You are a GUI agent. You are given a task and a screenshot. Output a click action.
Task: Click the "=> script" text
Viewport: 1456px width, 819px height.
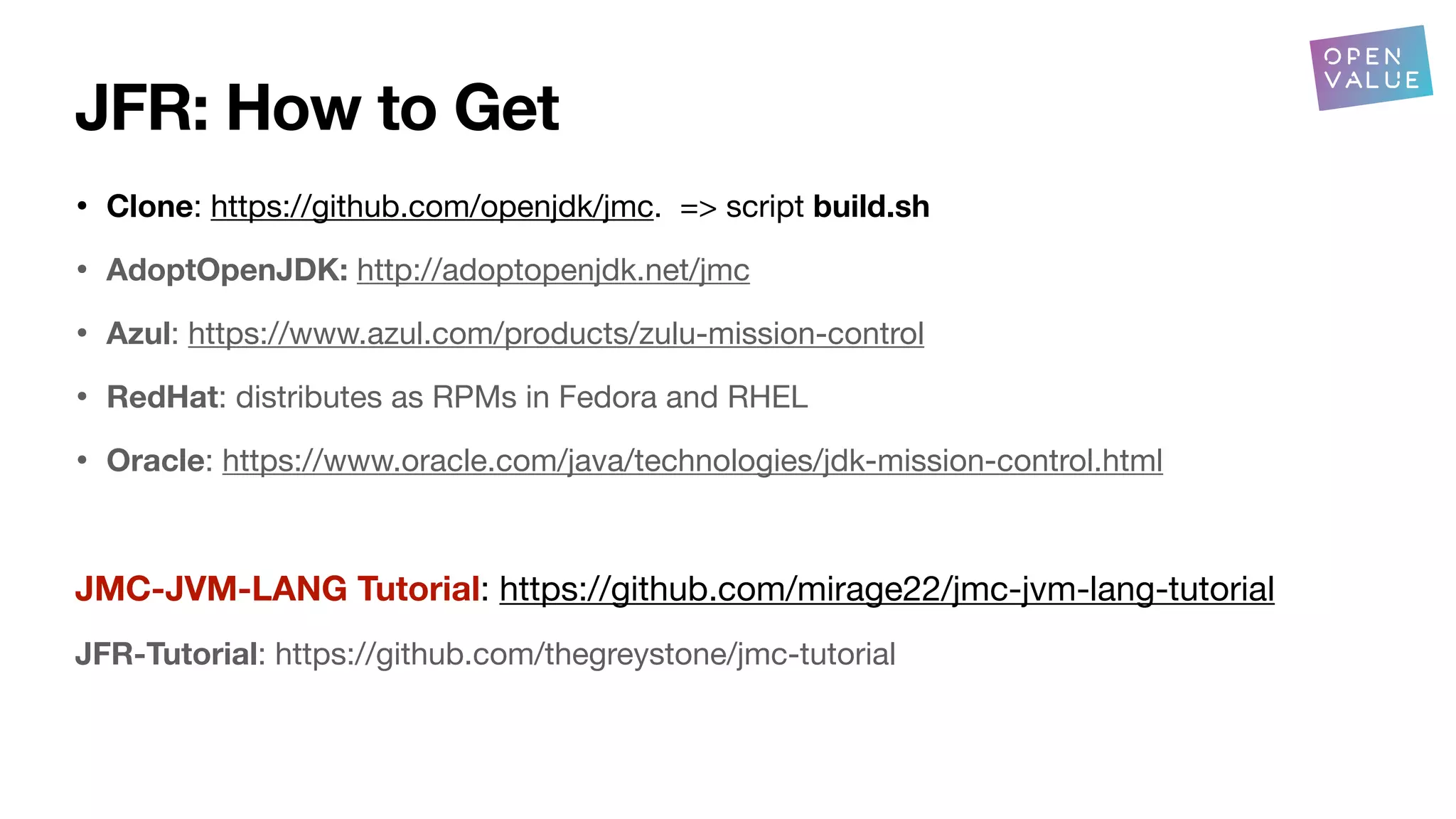tap(741, 207)
